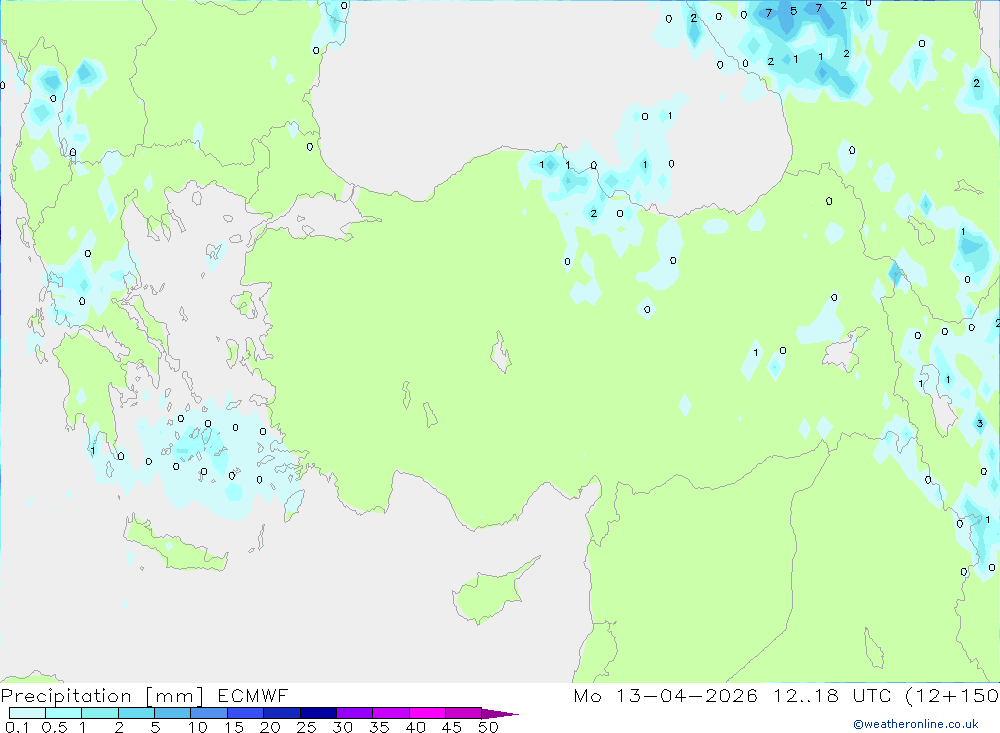
Task: Click the 'ECMWF' model label
Action: [x=253, y=695]
